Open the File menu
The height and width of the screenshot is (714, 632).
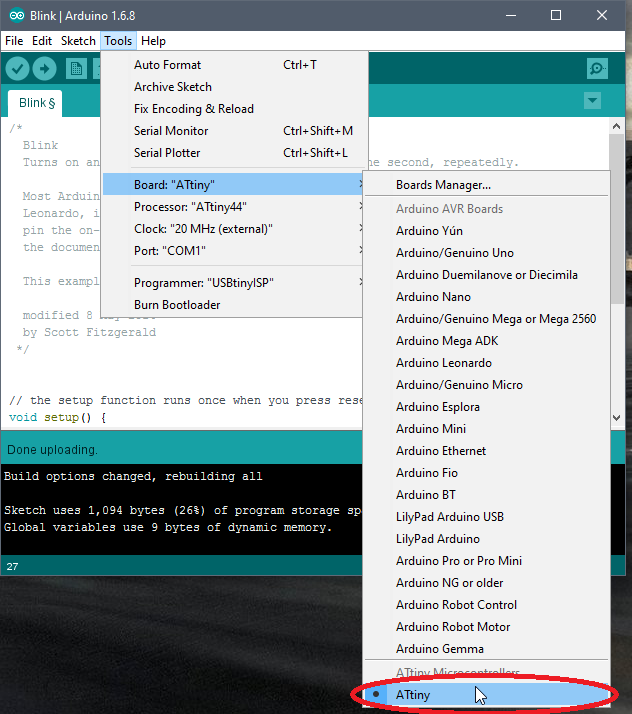(14, 41)
